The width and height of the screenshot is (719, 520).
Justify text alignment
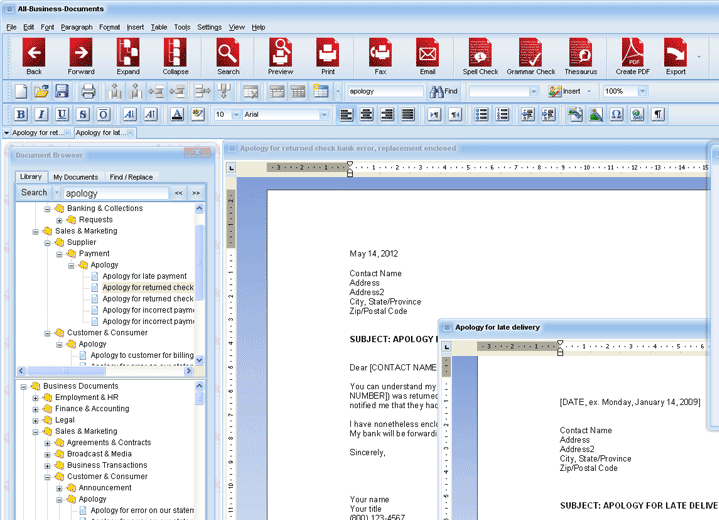point(408,114)
